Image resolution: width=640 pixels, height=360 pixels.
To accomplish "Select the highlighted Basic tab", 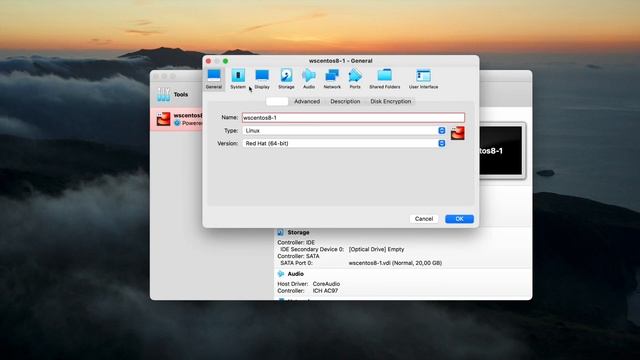I will pyautogui.click(x=277, y=101).
